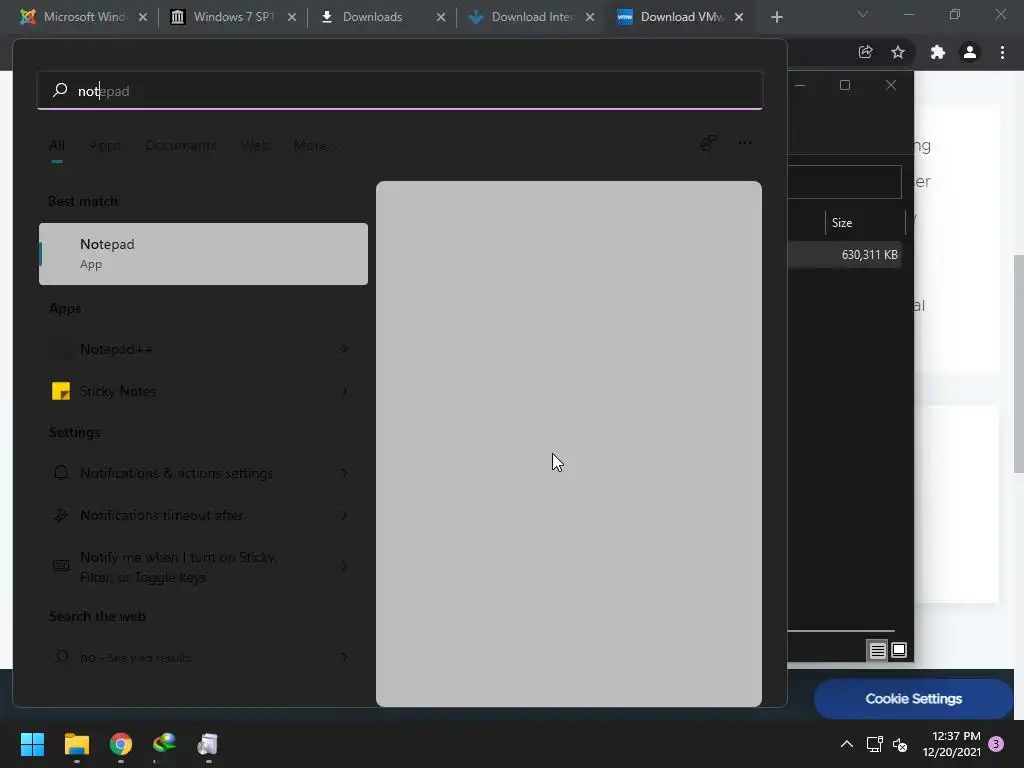Click the Cookie Settings button
The height and width of the screenshot is (768, 1024).
(x=913, y=699)
